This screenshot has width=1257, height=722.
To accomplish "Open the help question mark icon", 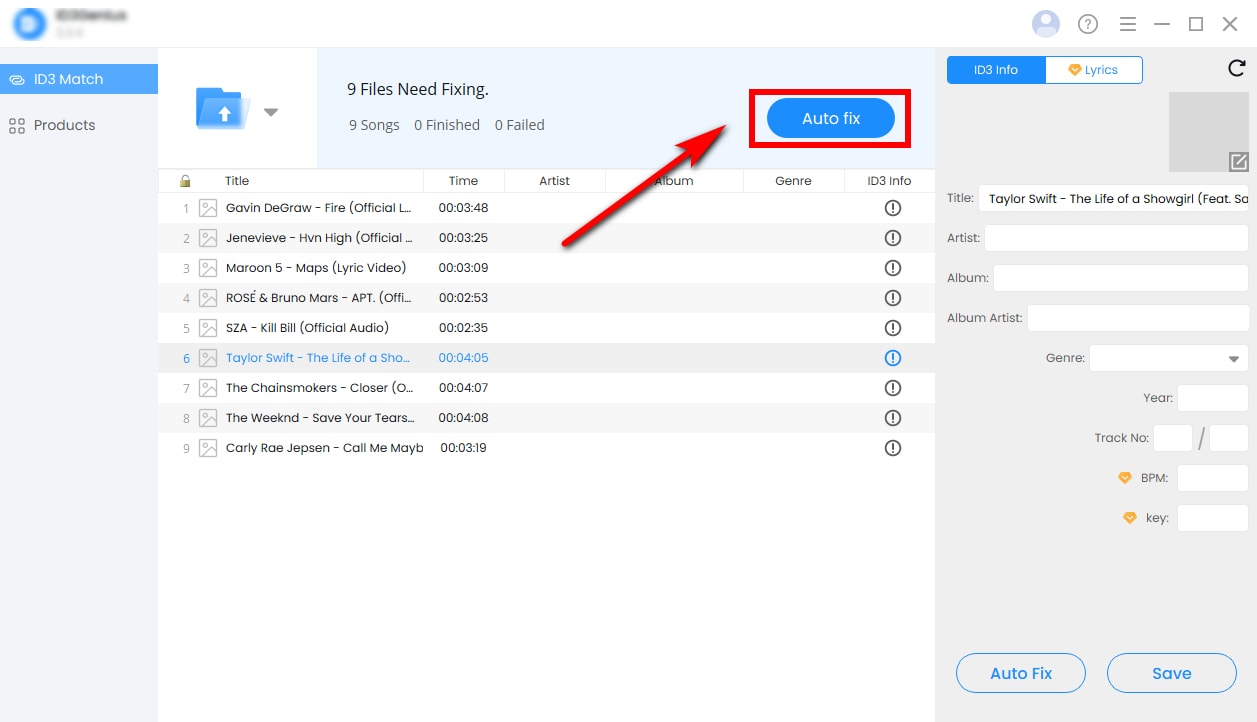I will 1088,24.
